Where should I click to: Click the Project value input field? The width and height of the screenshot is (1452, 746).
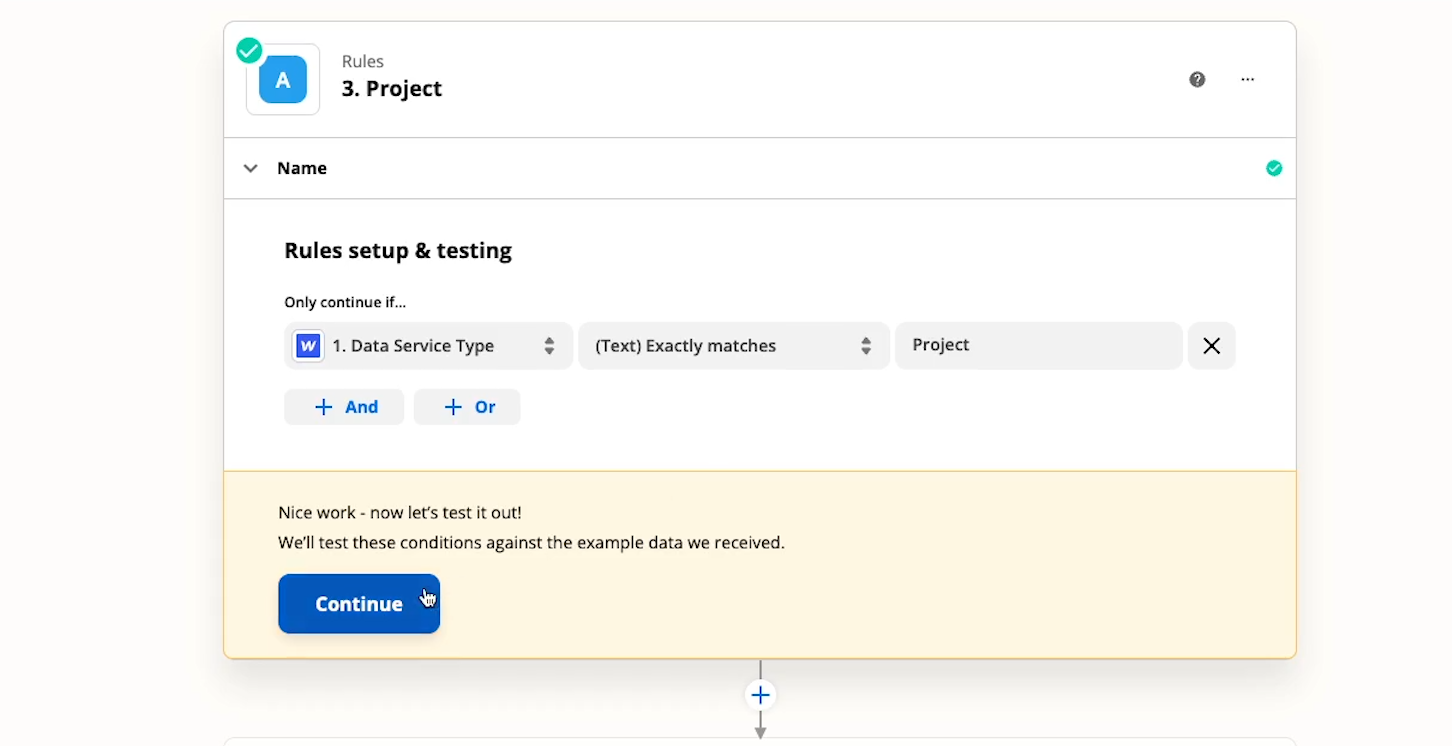pos(1038,345)
